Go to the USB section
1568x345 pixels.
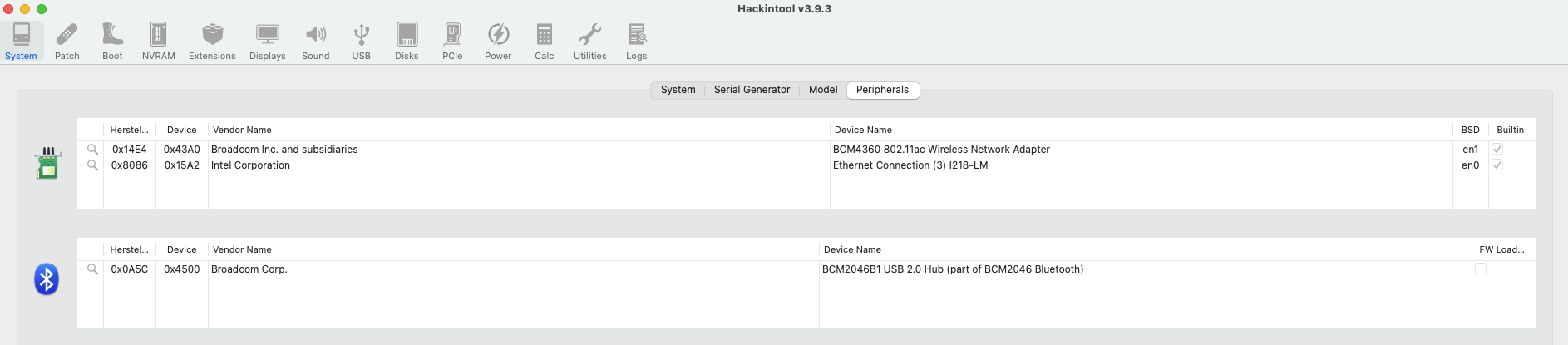tap(361, 41)
